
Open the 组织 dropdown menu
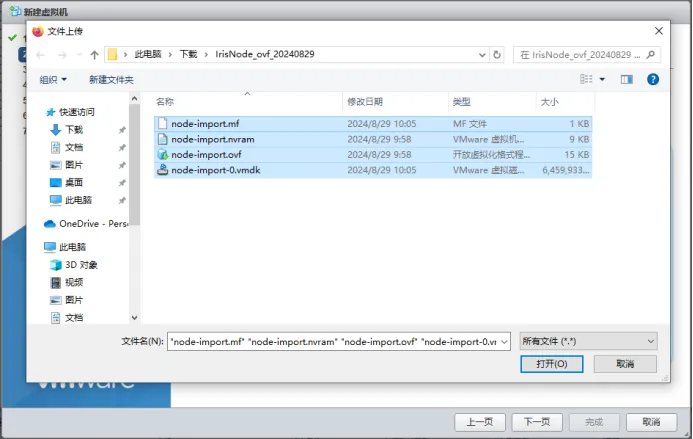[x=53, y=80]
